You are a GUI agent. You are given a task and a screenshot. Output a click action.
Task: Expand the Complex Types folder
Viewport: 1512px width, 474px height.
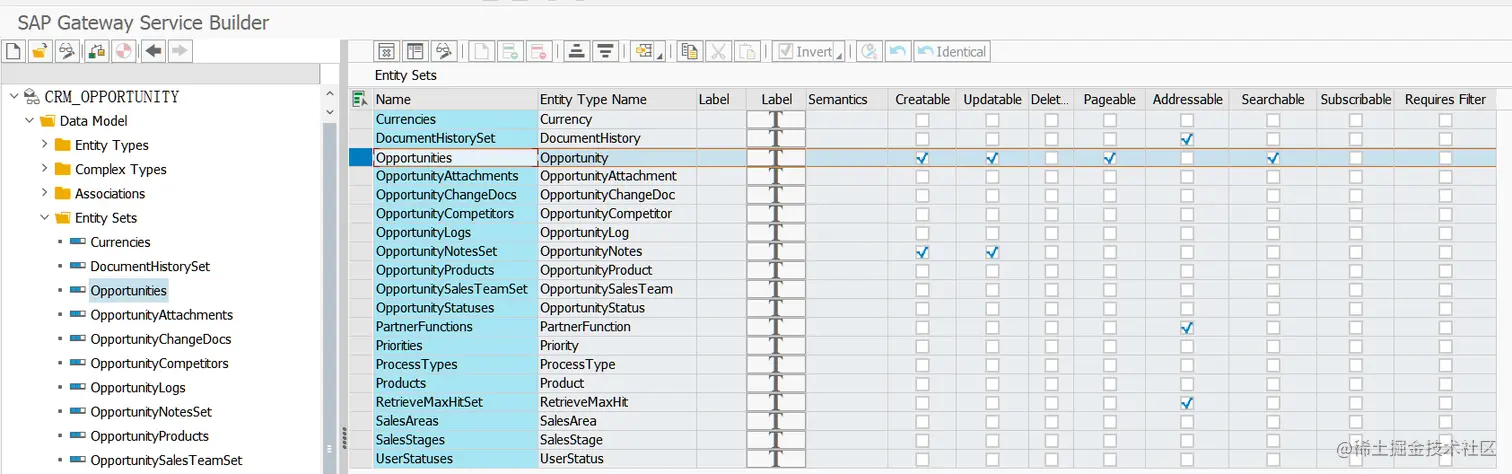click(45, 168)
